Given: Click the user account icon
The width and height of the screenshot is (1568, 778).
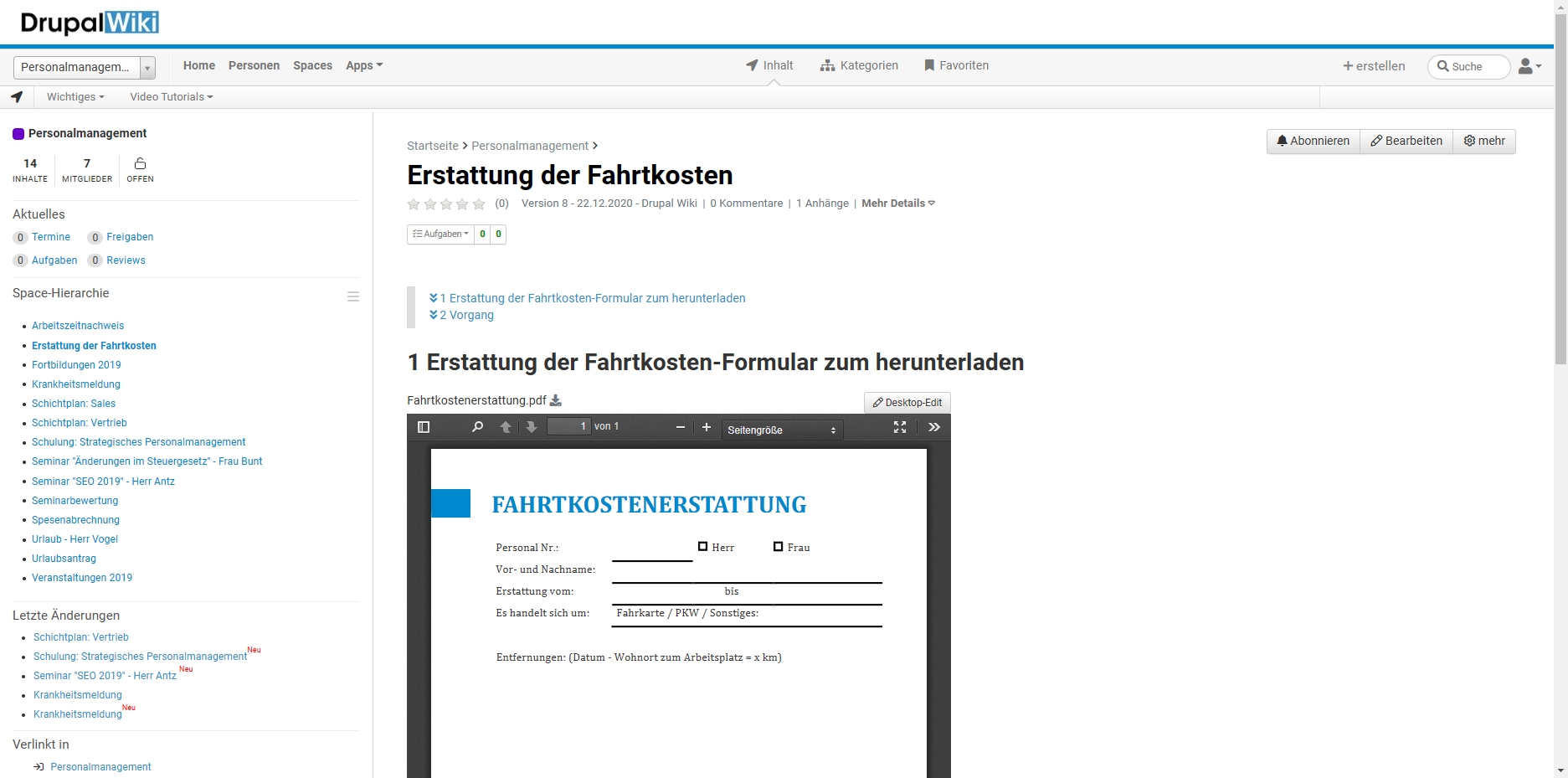Looking at the screenshot, I should click(x=1529, y=66).
